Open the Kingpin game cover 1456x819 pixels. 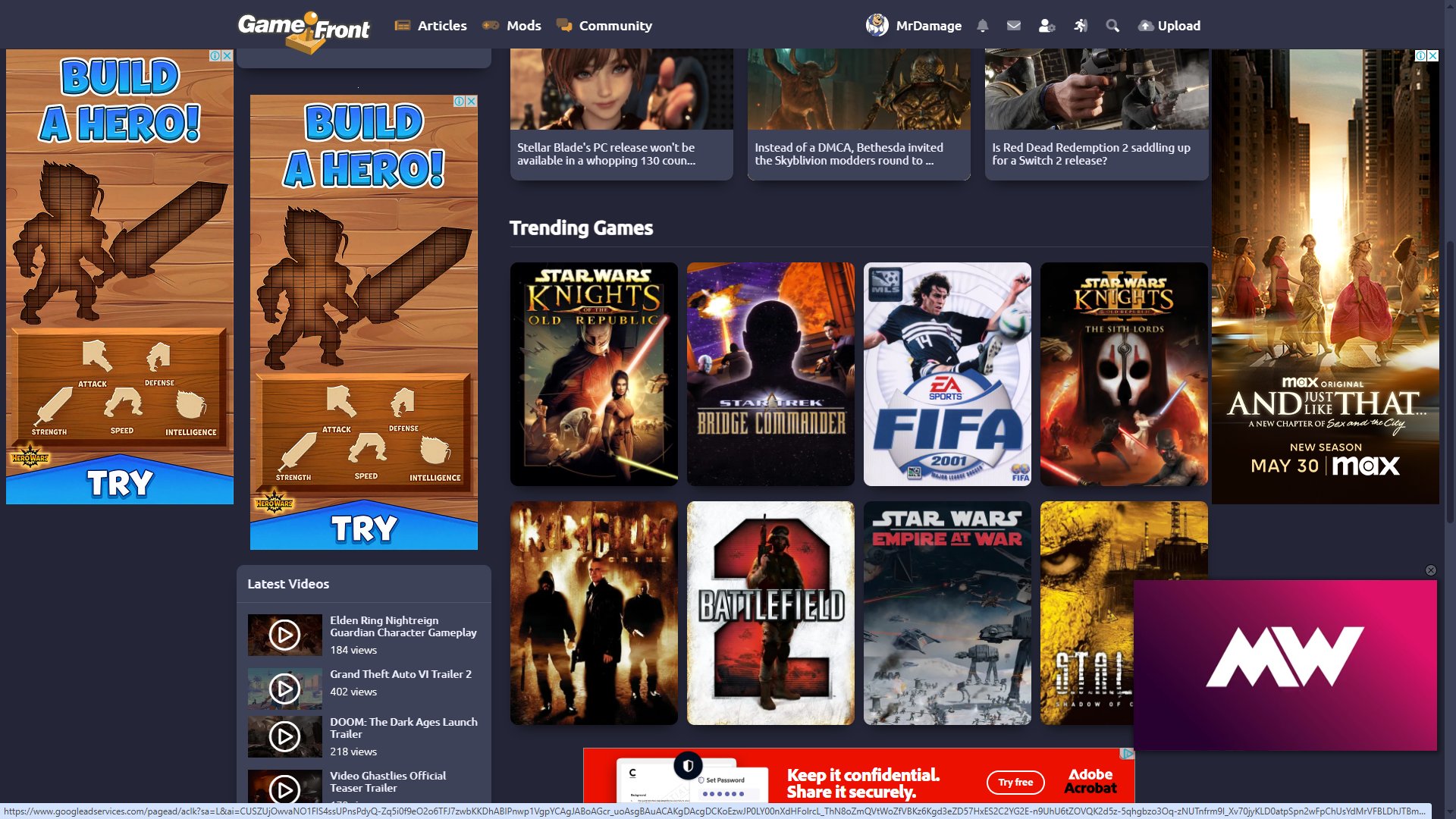tap(594, 613)
